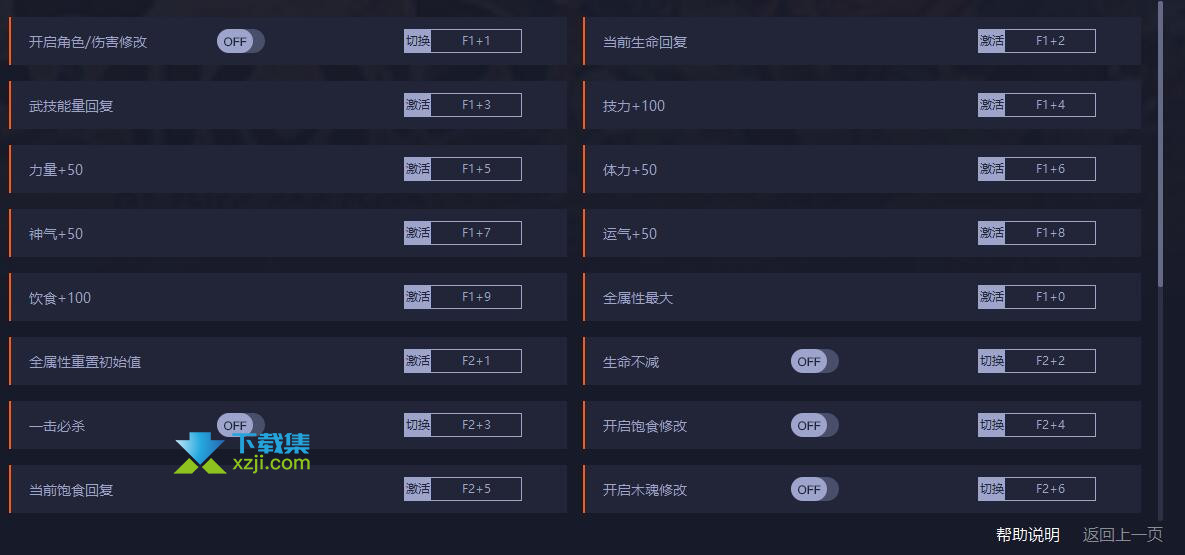Click 返回上一页 to go back

pos(1122,535)
